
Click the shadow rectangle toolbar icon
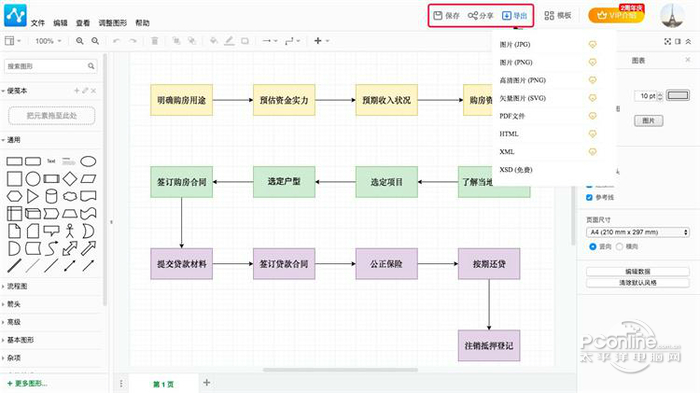coord(245,41)
